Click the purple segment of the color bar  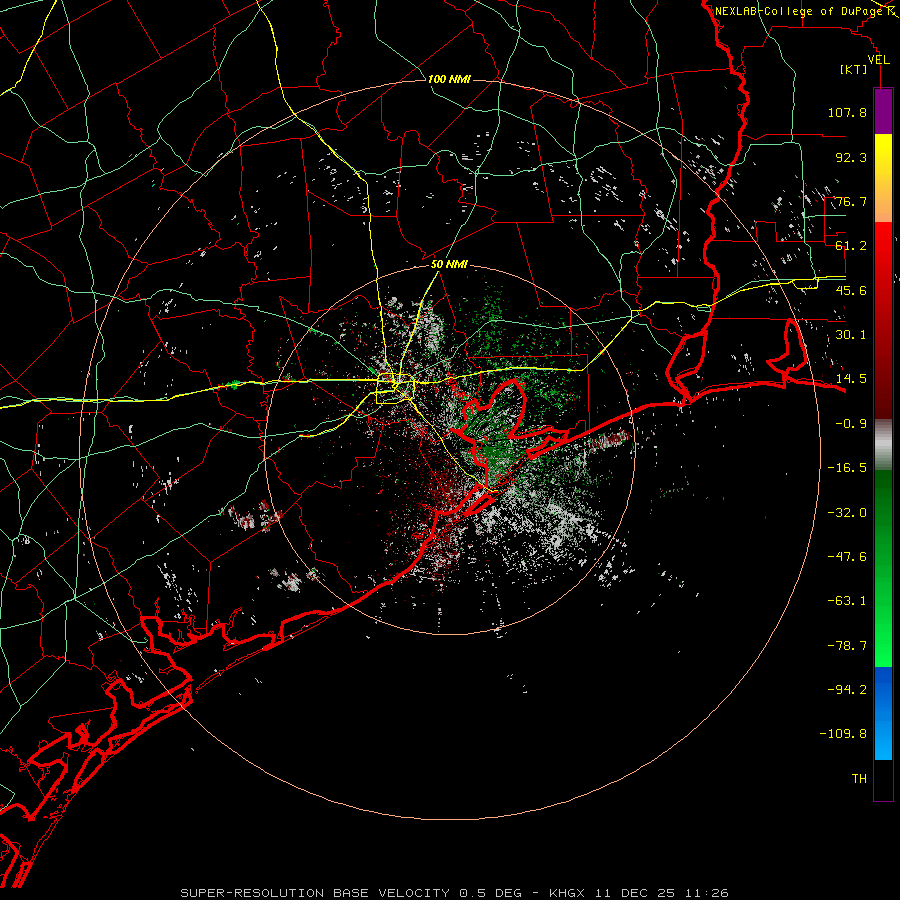click(883, 111)
